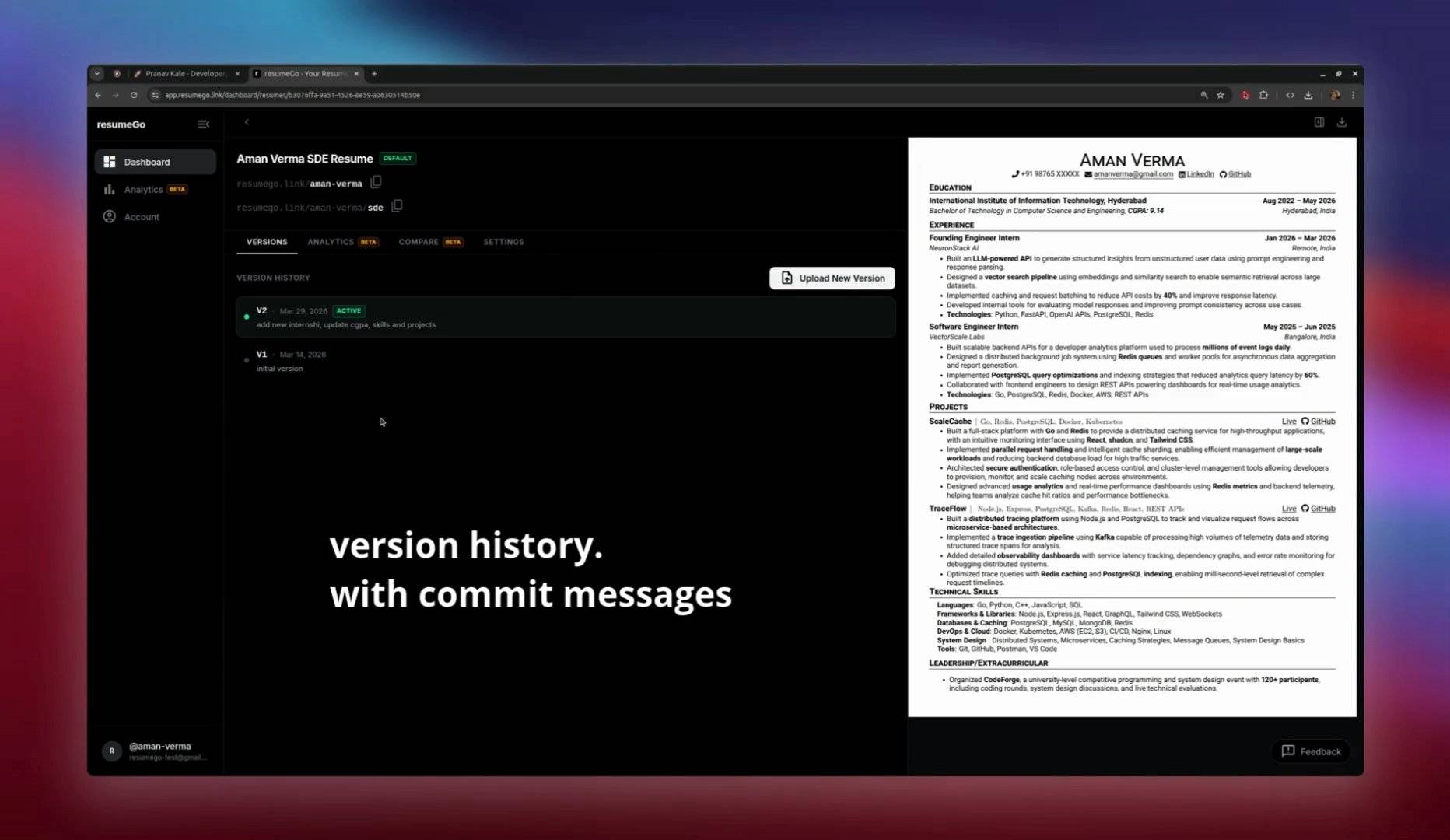Open a new browser tab
1450x840 pixels.
(x=374, y=74)
